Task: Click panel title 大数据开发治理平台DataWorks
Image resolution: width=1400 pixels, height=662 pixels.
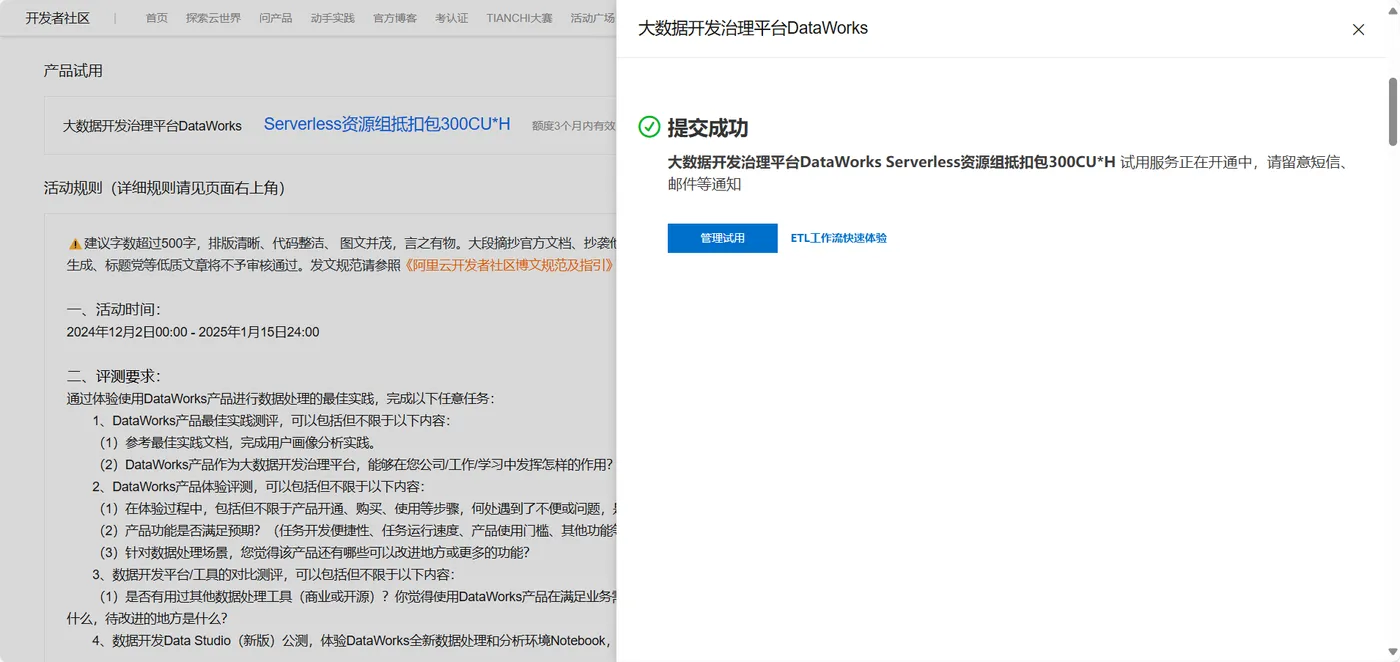Action: point(753,28)
